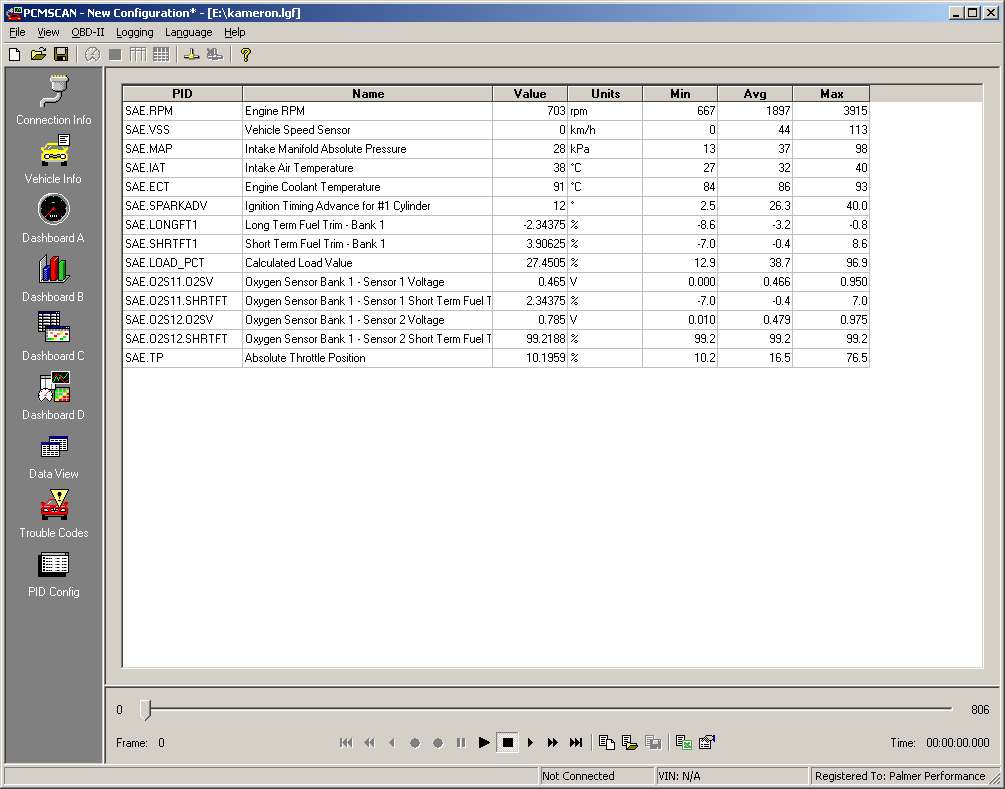Image resolution: width=1005 pixels, height=789 pixels.
Task: Click the New Configuration blank page icon
Action: [14, 54]
